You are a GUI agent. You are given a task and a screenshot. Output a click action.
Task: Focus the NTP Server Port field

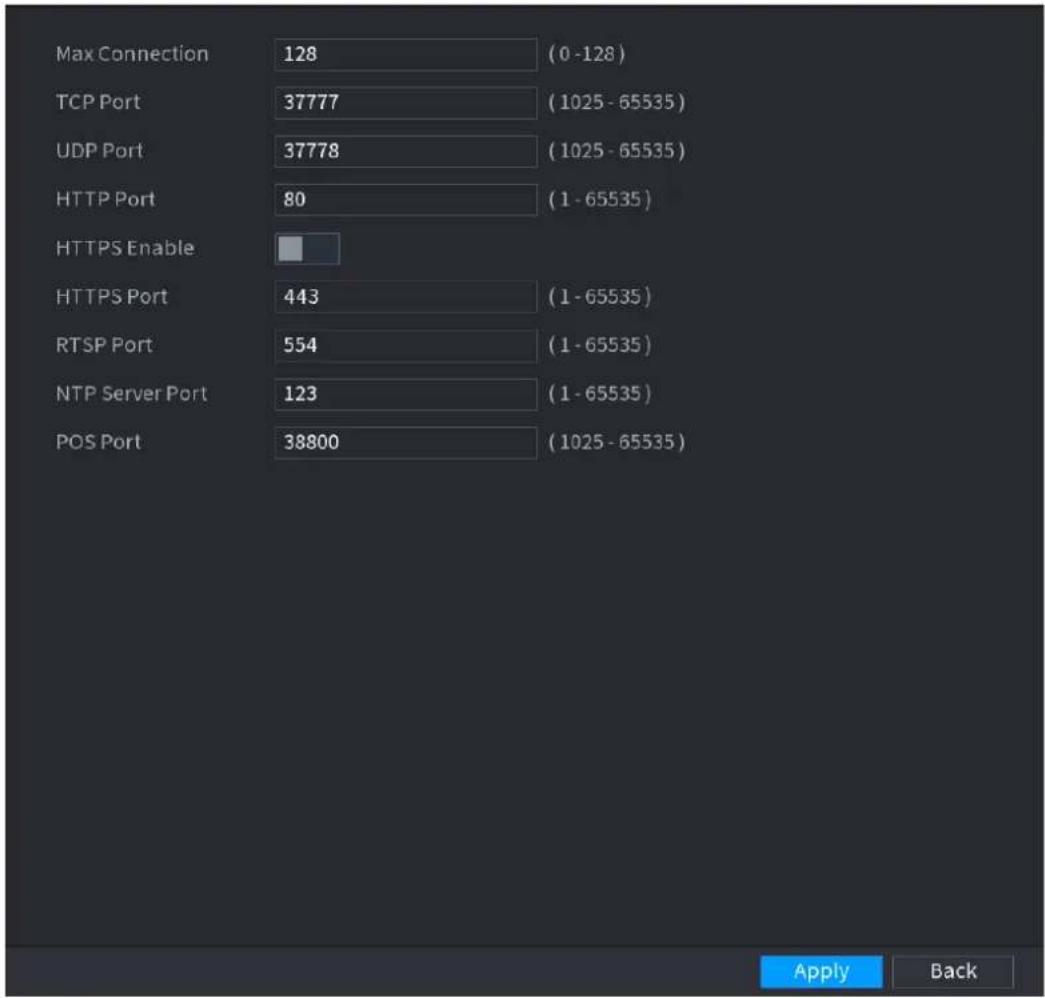pos(405,394)
